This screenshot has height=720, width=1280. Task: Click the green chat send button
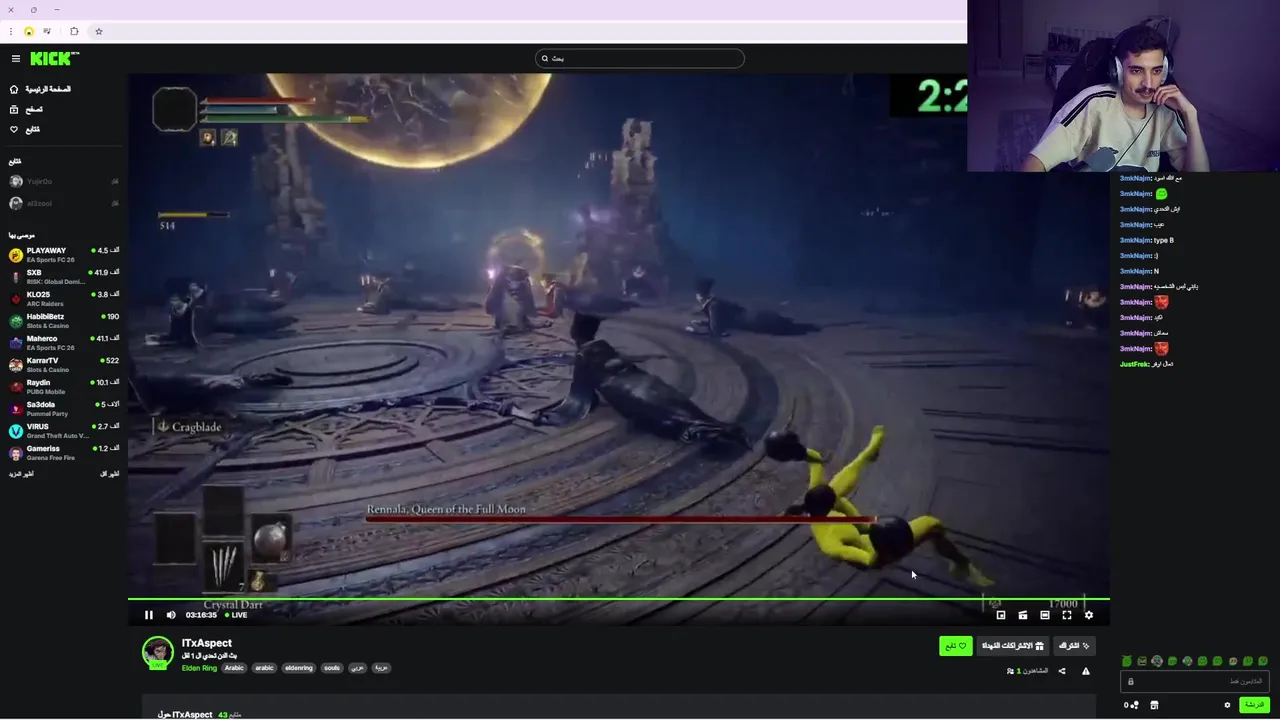click(1254, 705)
